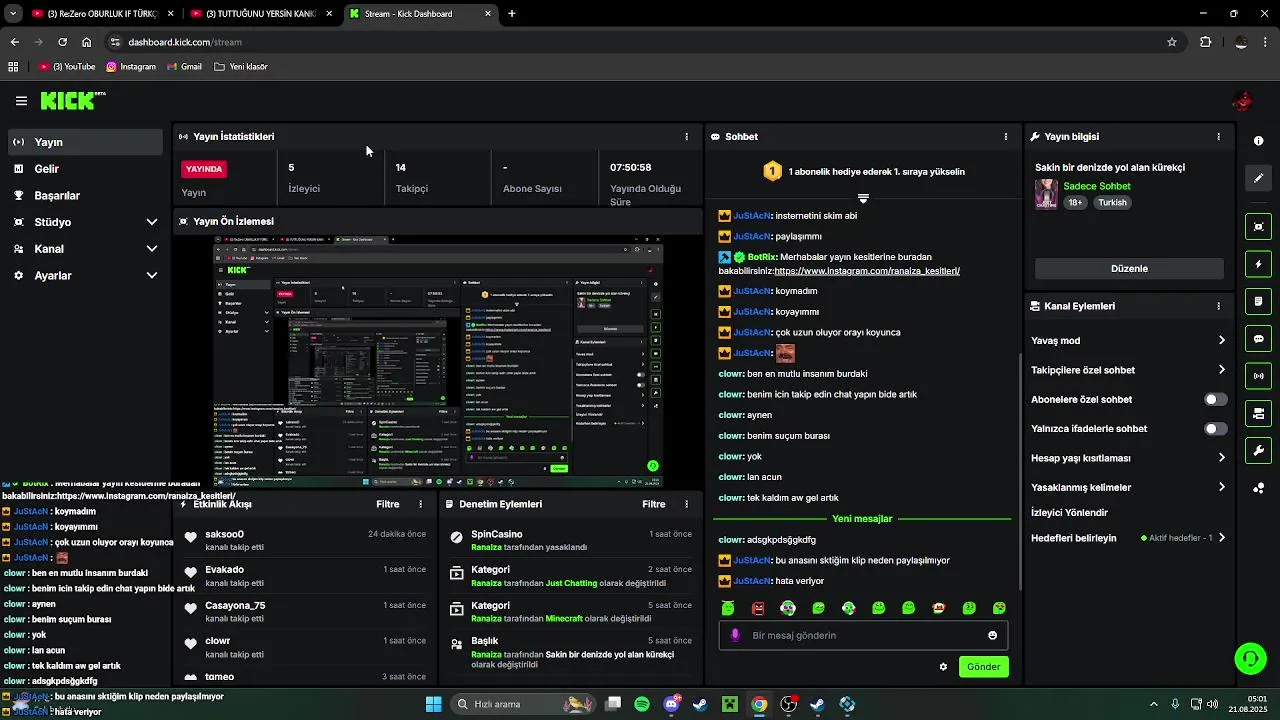Select Gelir in left navigation
1280x720 pixels.
coord(86,169)
